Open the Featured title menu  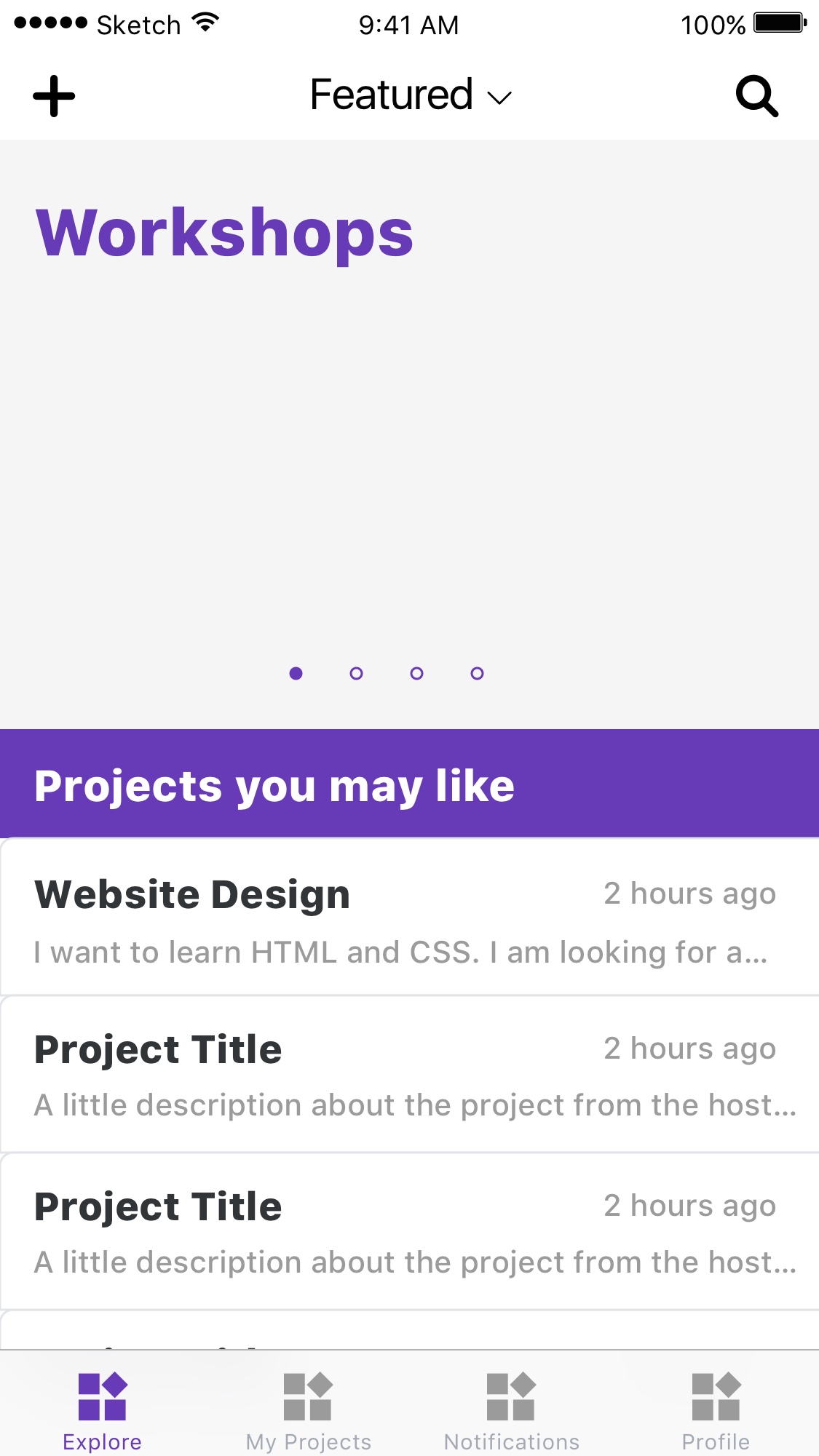(392, 95)
